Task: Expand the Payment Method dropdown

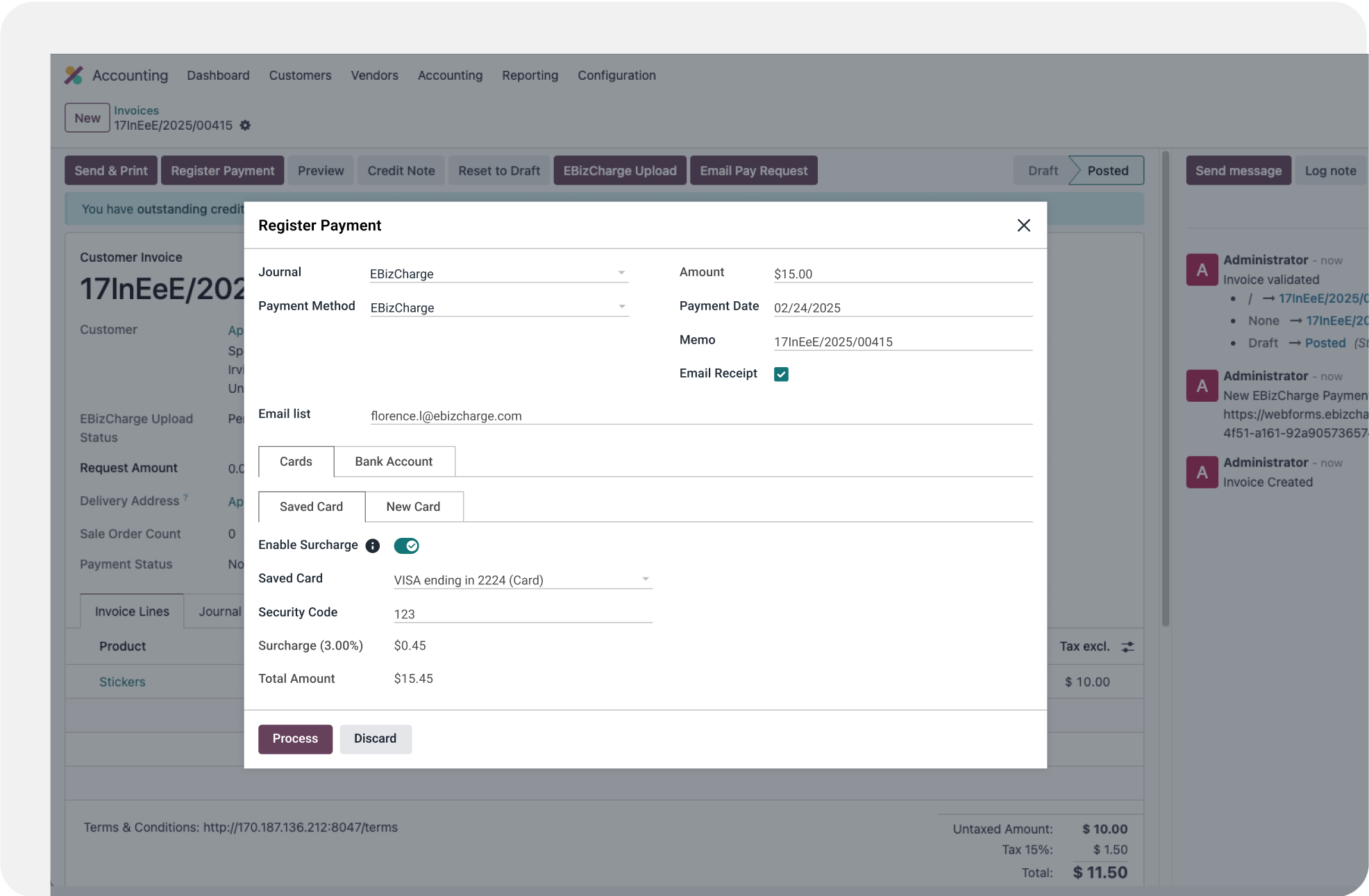Action: 498,307
